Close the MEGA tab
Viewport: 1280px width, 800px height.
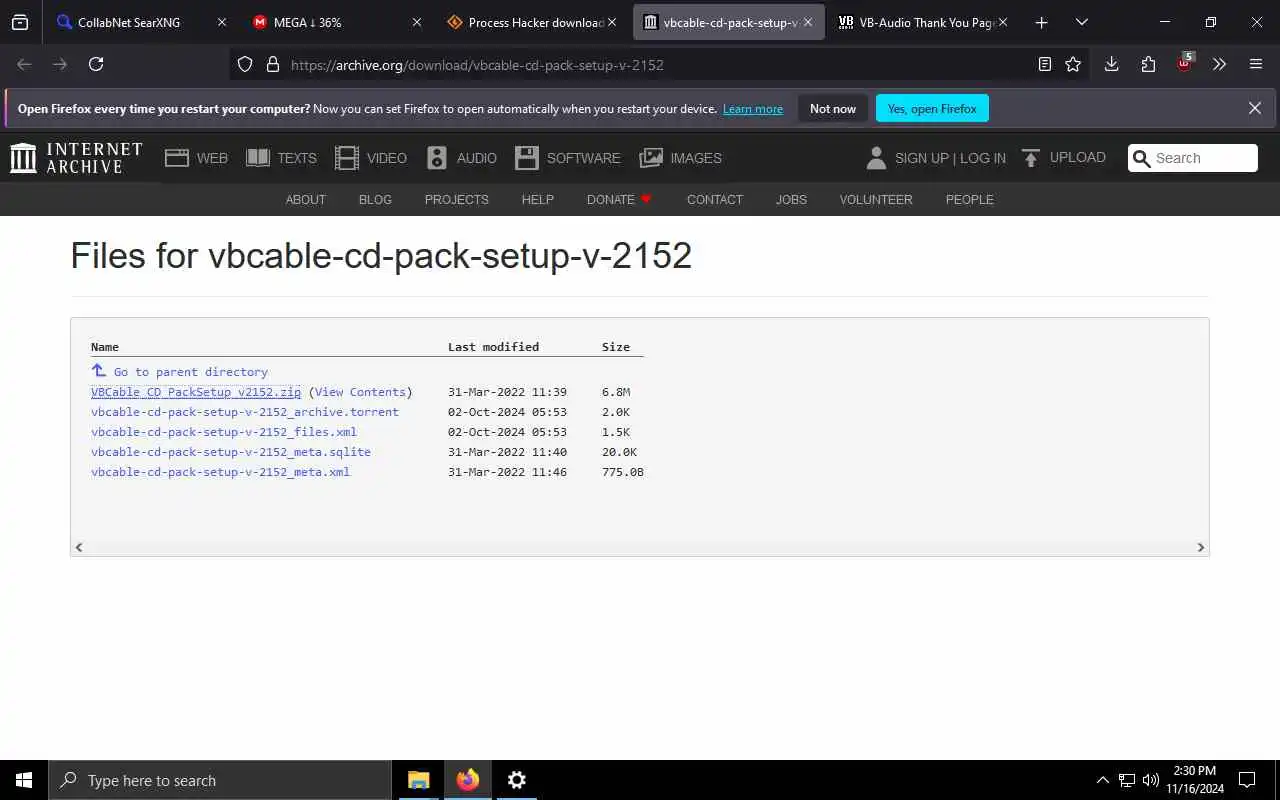pyautogui.click(x=417, y=22)
